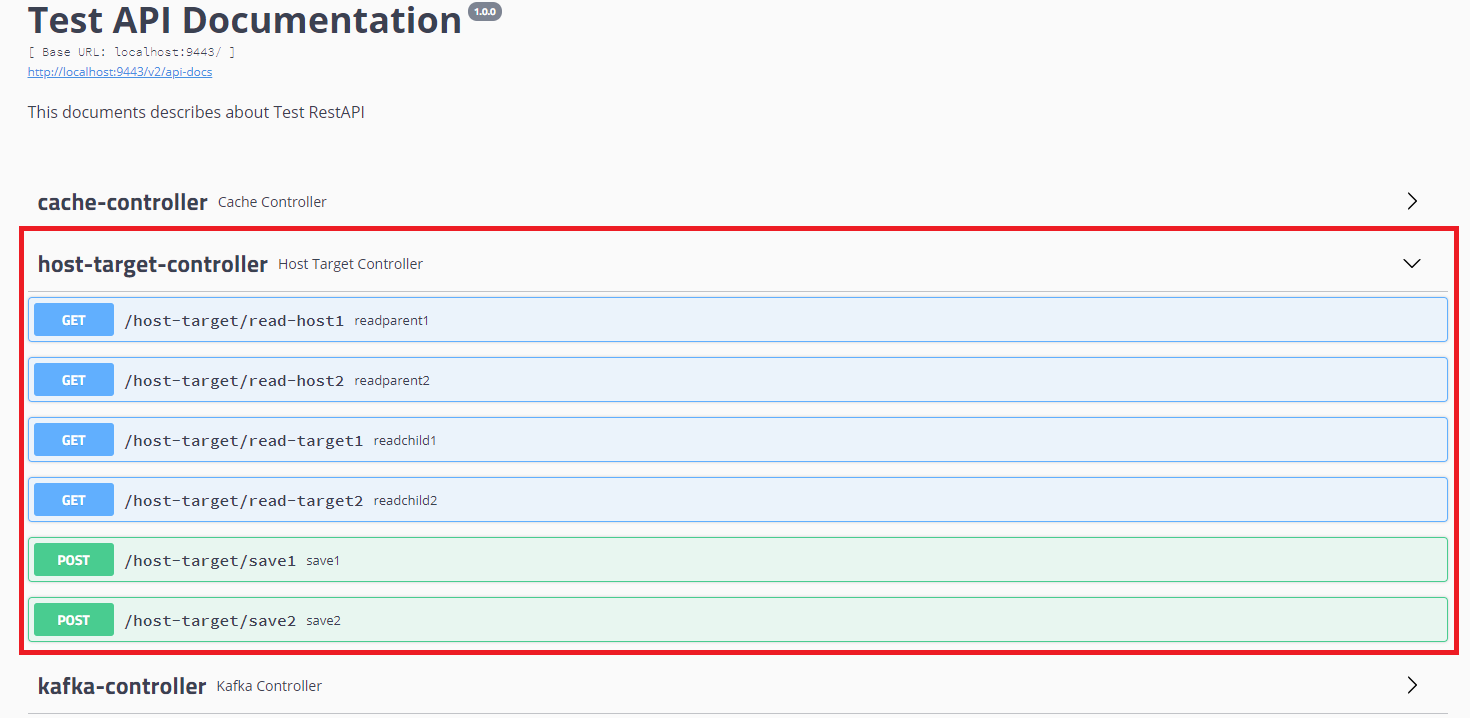This screenshot has height=718, width=1470.
Task: Click GET badge for read-host1
Action: [74, 320]
